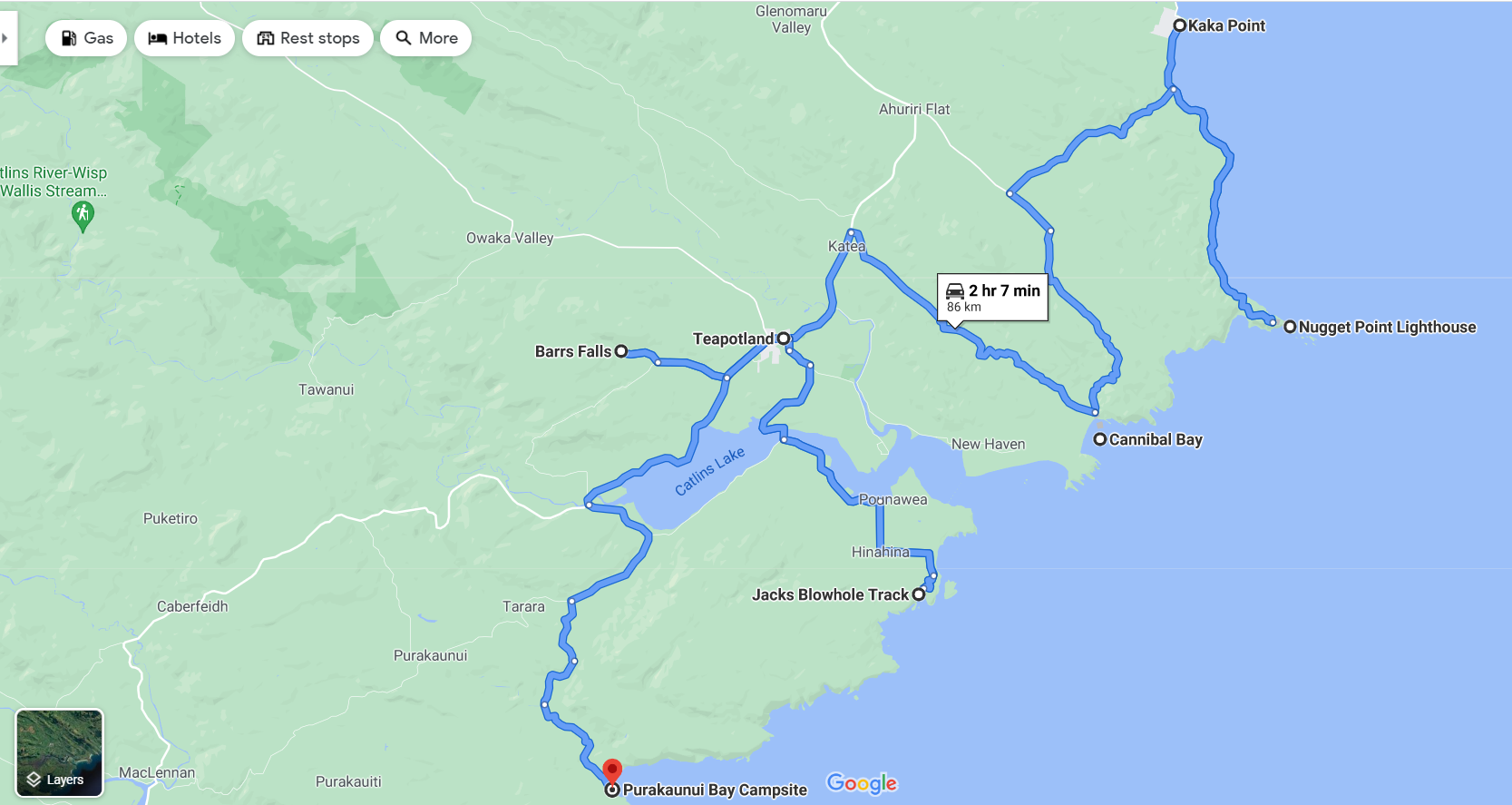Select the Barrs Falls waypoint circle
The height and width of the screenshot is (805, 1512).
click(x=621, y=351)
